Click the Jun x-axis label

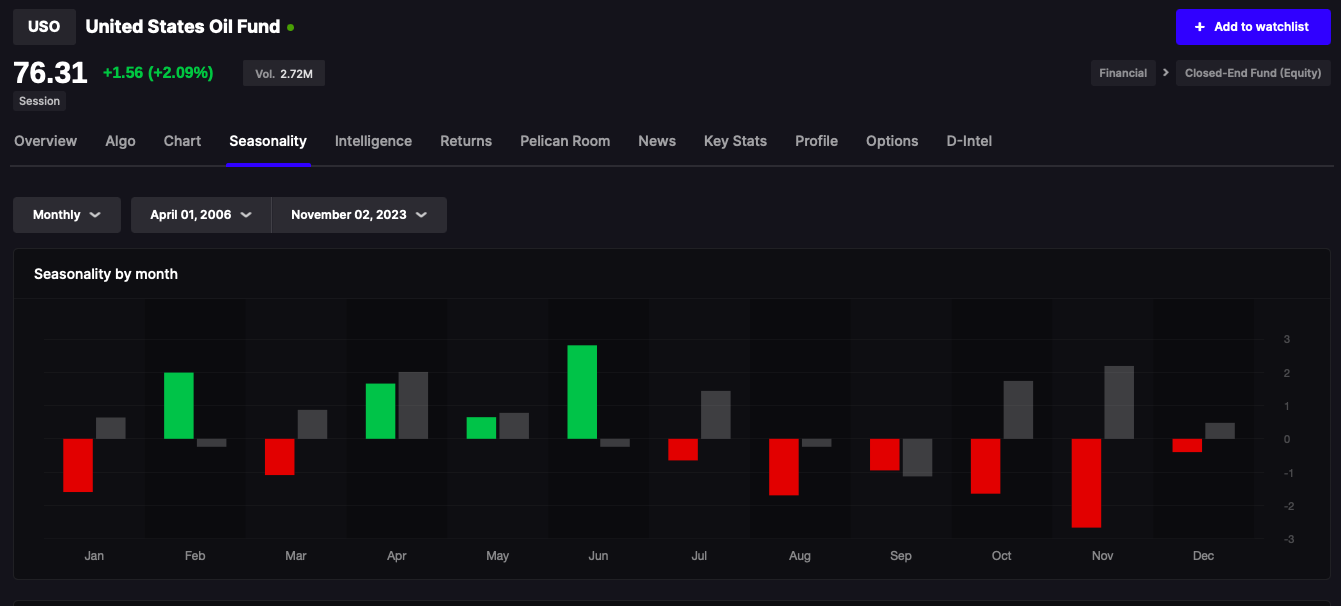[x=598, y=556]
